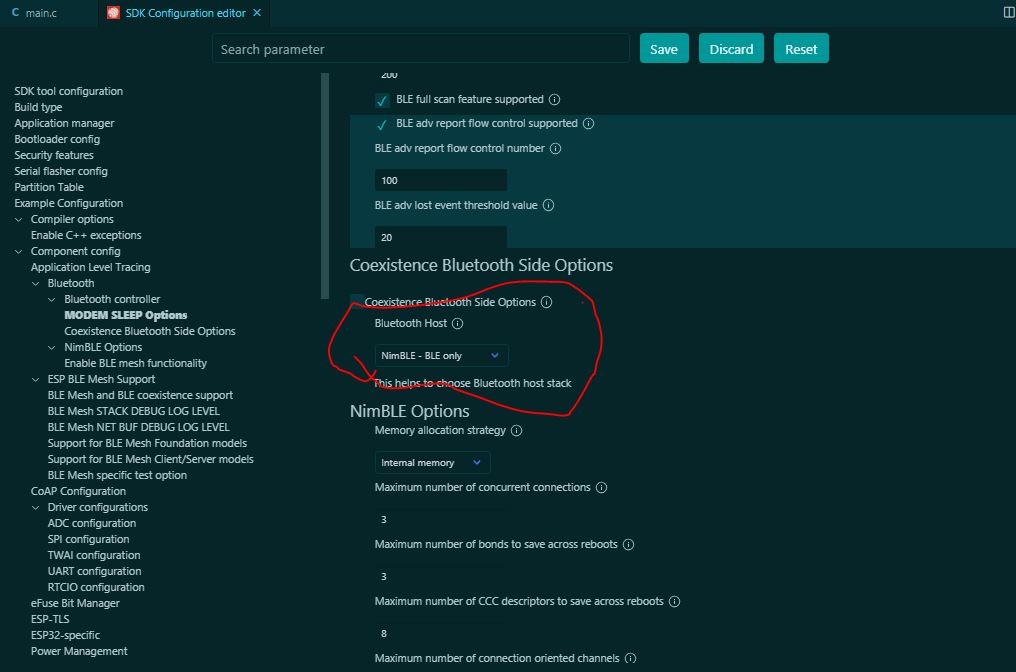This screenshot has height=672, width=1016.
Task: Open the NimBLE - BLE only dropdown
Action: 440,355
